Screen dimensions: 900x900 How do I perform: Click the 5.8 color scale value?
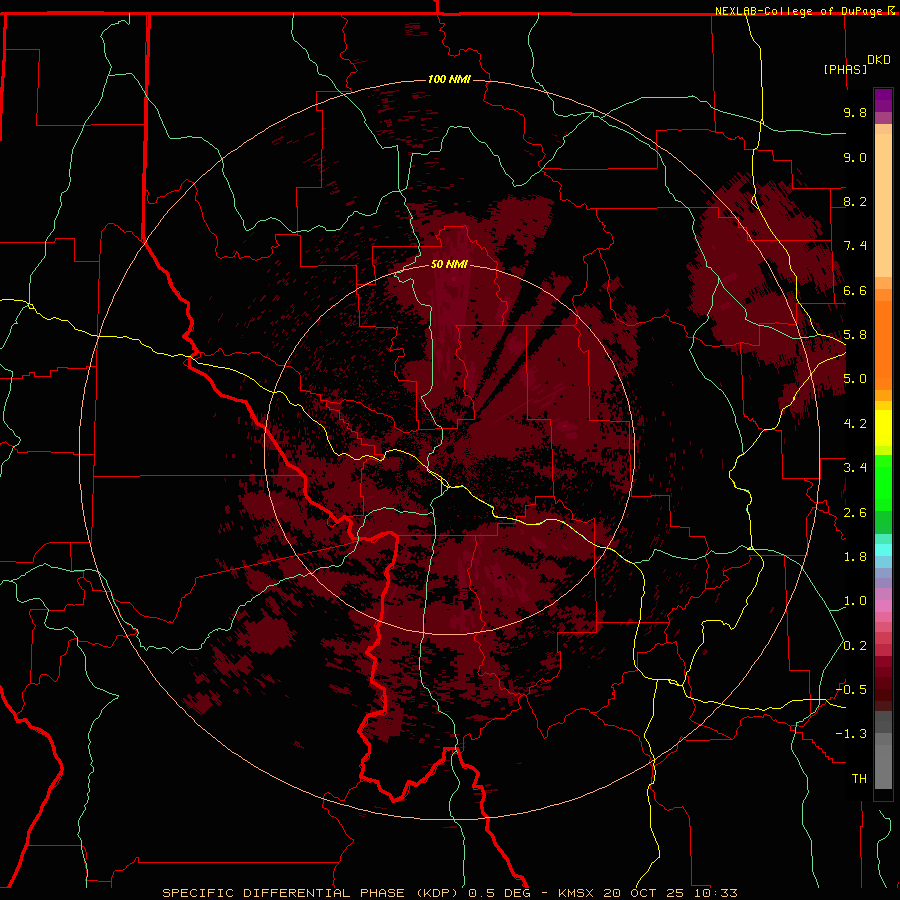[x=855, y=335]
